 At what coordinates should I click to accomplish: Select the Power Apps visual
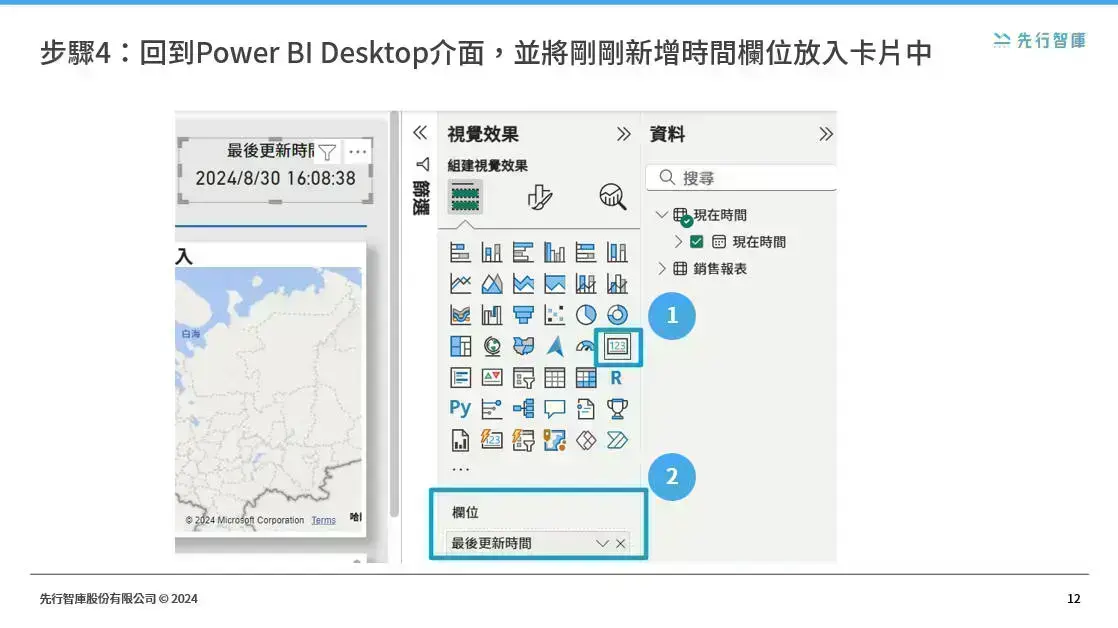point(585,441)
